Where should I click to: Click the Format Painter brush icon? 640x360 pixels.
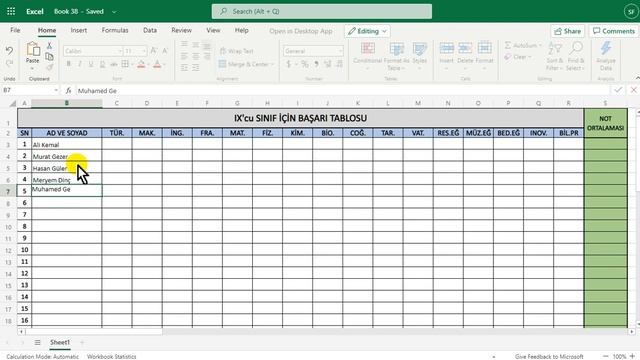(49, 67)
